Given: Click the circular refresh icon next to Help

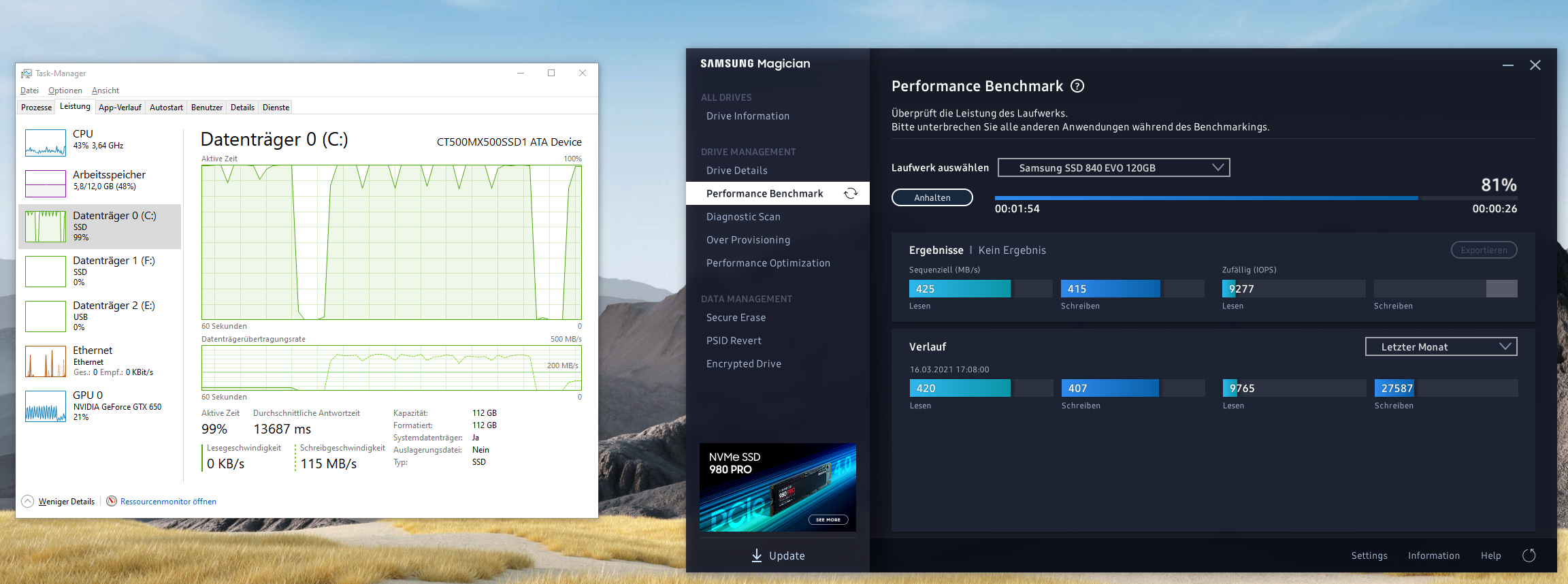Looking at the screenshot, I should coord(1529,555).
